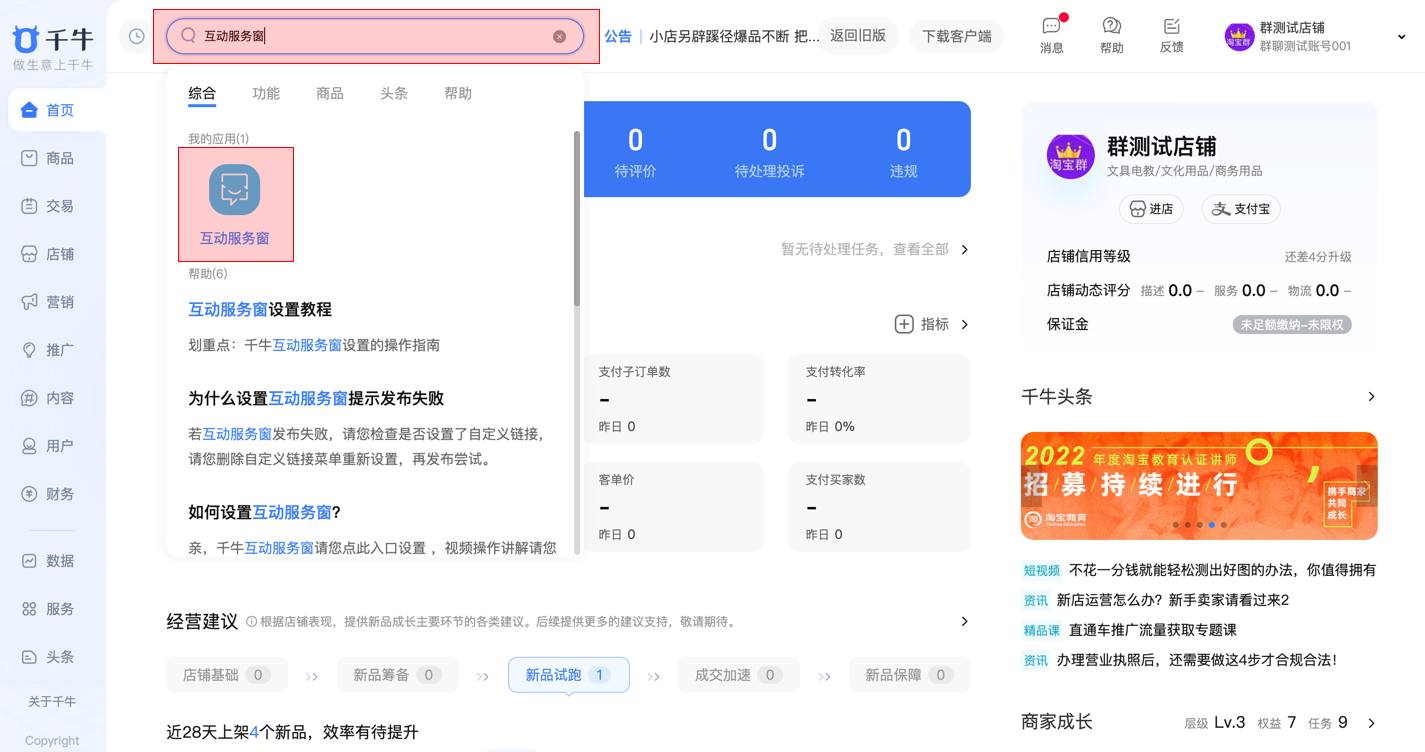Screen dimensions: 1425x752
Task: Open 直通车推广流量获取专题课 link
Action: (x=1153, y=630)
